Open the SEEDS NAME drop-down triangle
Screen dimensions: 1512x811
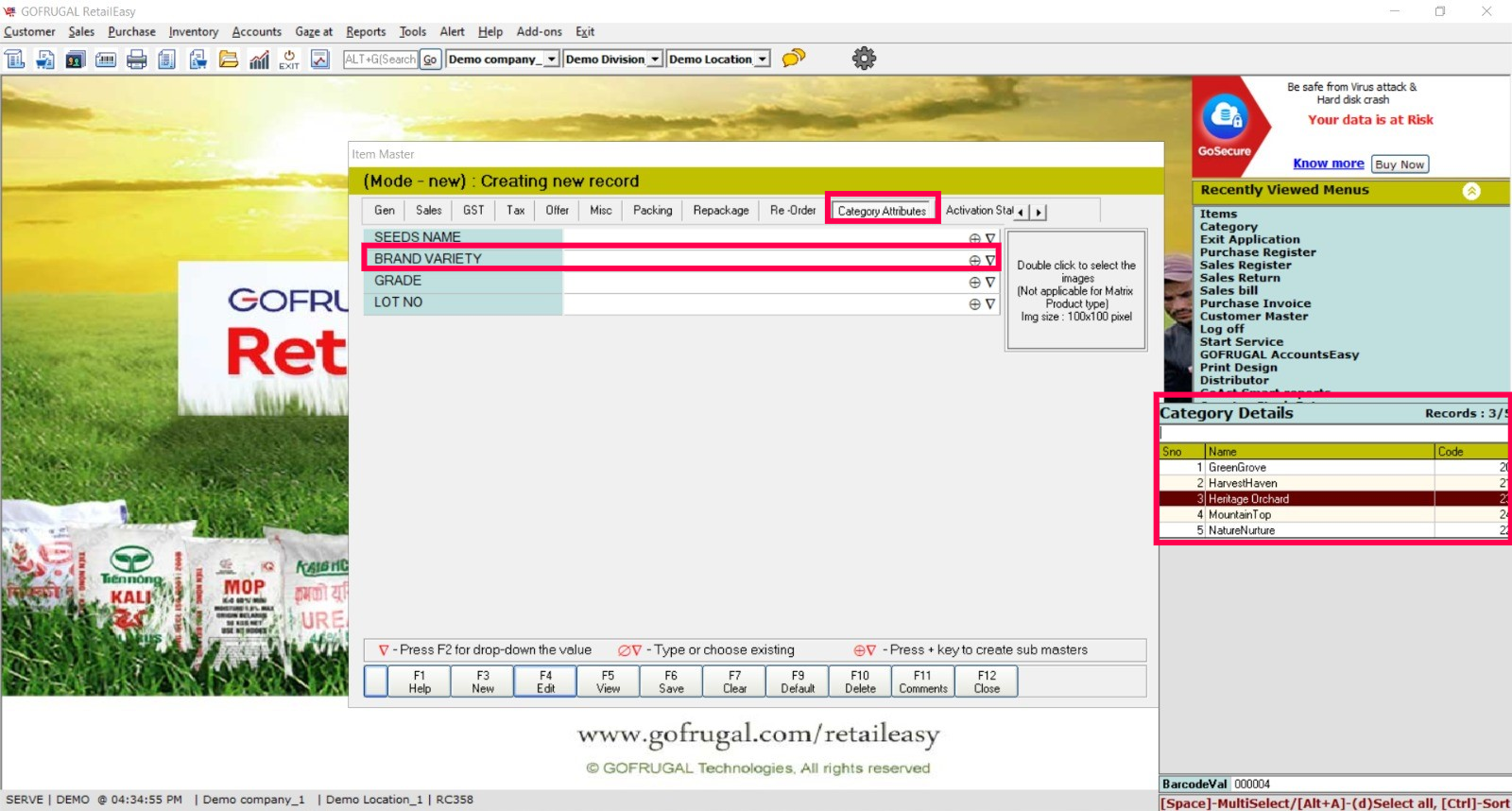990,238
